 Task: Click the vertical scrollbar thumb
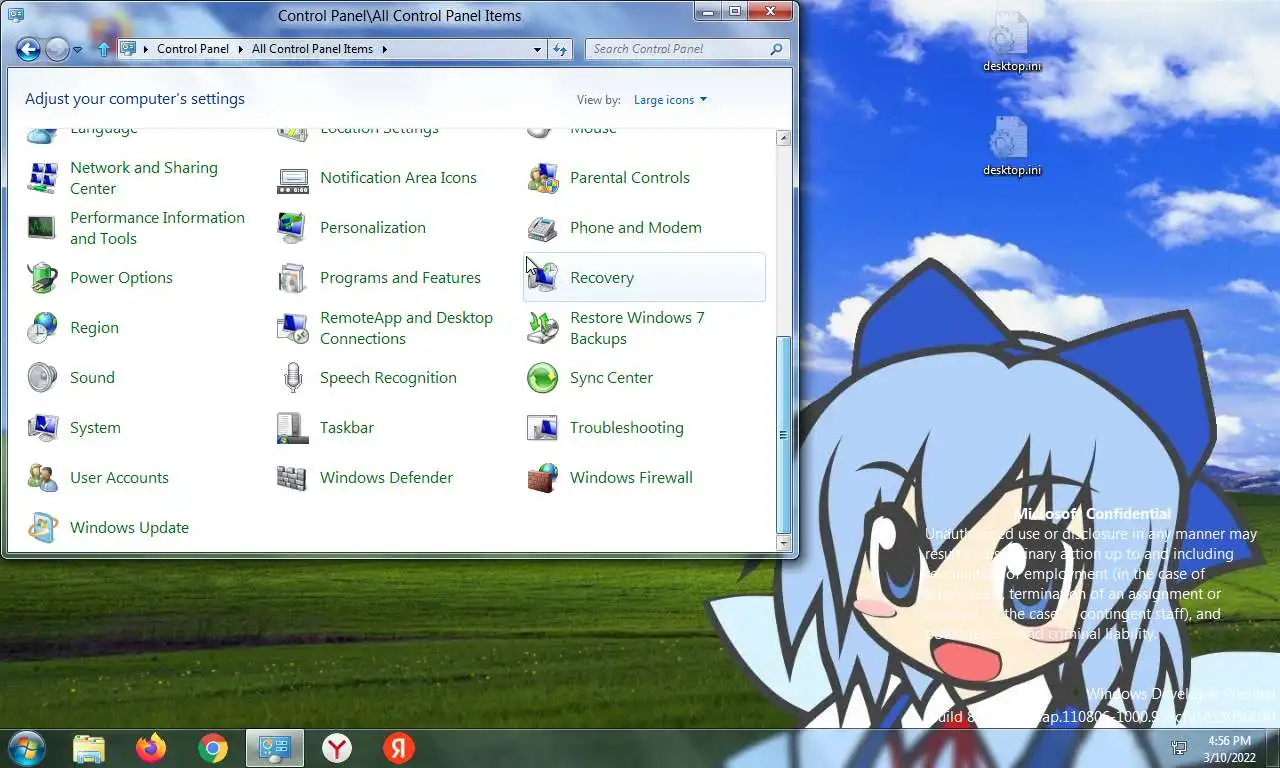pos(784,435)
